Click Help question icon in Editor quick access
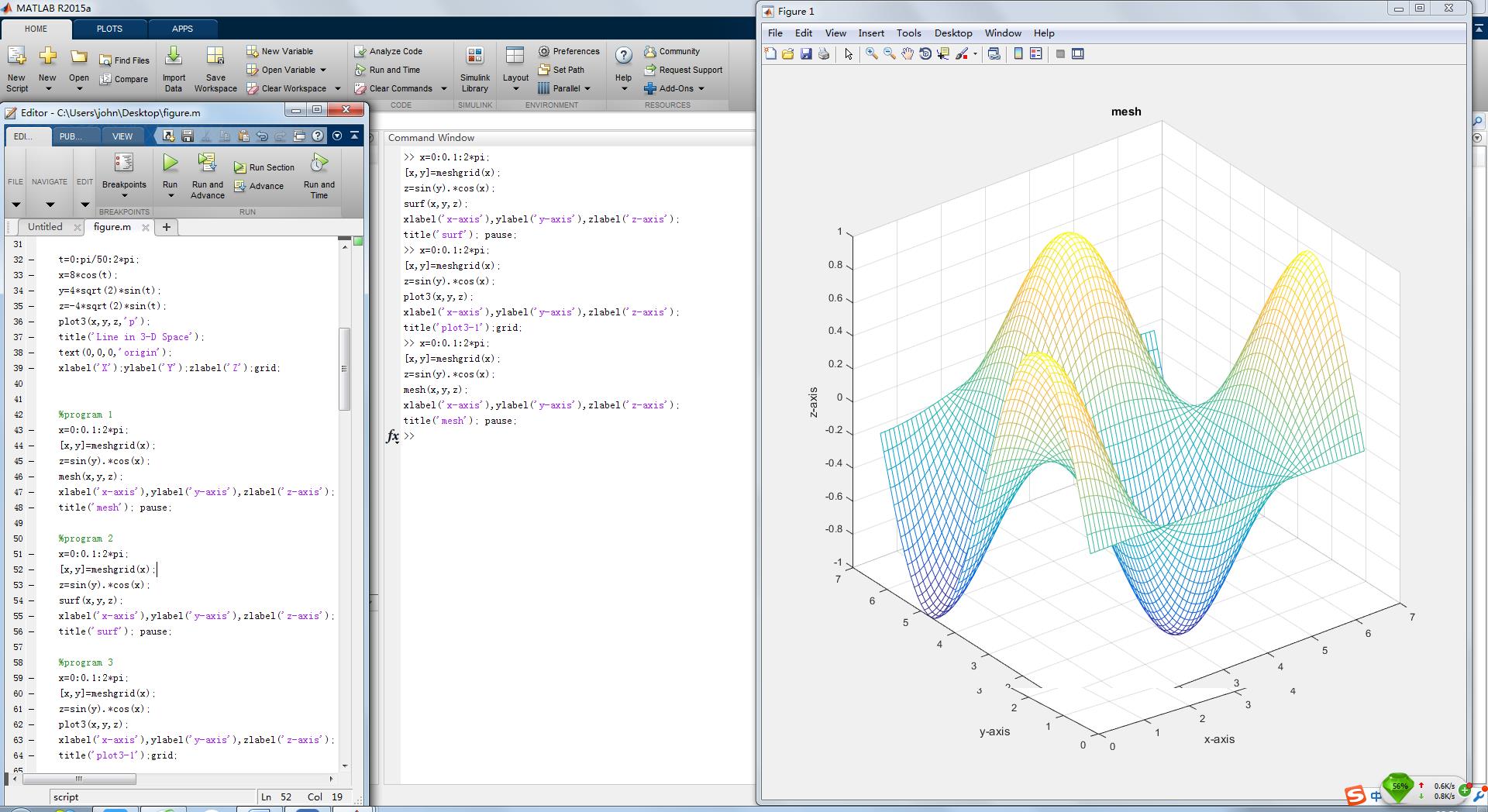Viewport: 1488px width, 812px height. (x=318, y=136)
